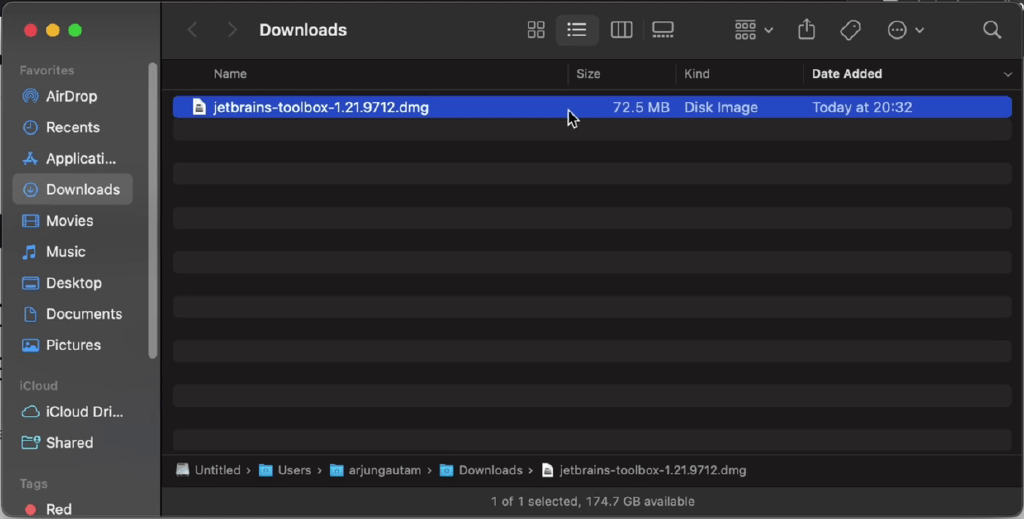The width and height of the screenshot is (1024, 519).
Task: Switch to list view
Action: 577,30
